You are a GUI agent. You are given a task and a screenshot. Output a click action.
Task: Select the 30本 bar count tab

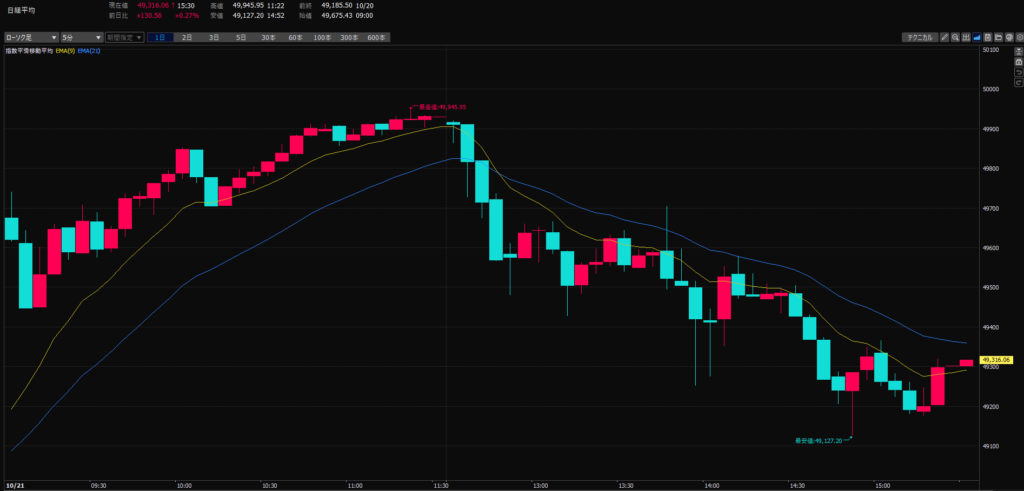[x=268, y=37]
